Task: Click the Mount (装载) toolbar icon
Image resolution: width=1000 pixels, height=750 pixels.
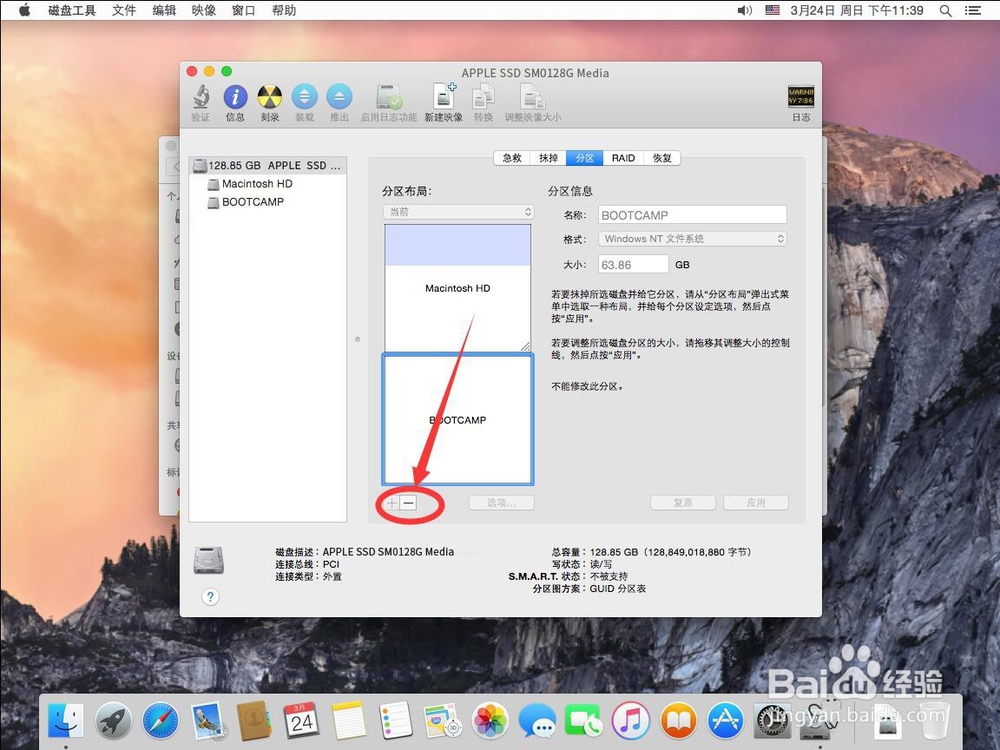Action: click(305, 98)
